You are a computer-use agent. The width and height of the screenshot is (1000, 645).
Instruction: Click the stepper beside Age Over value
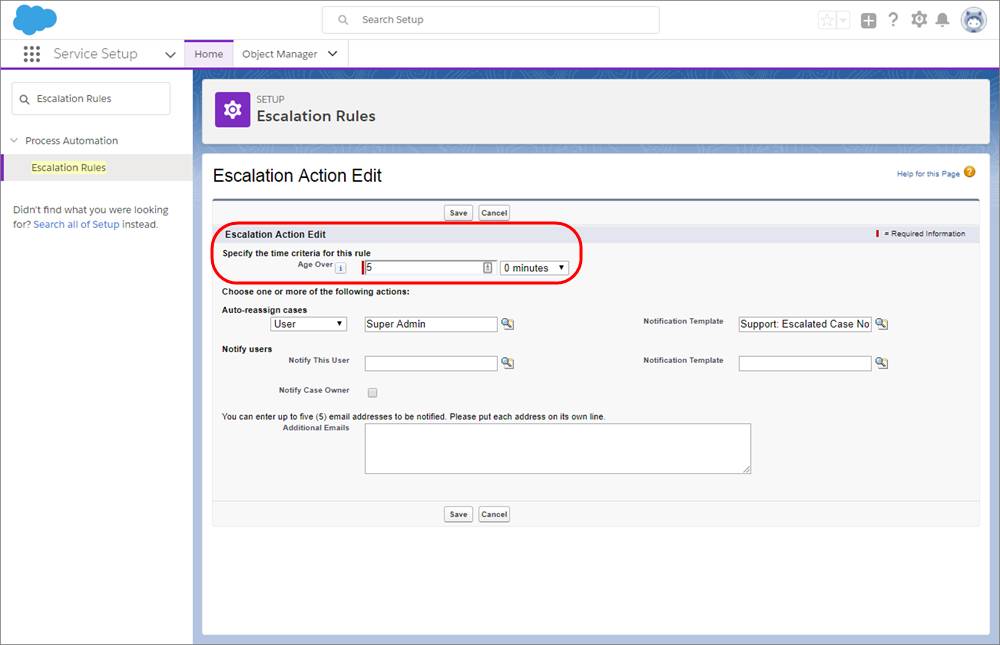pos(487,268)
